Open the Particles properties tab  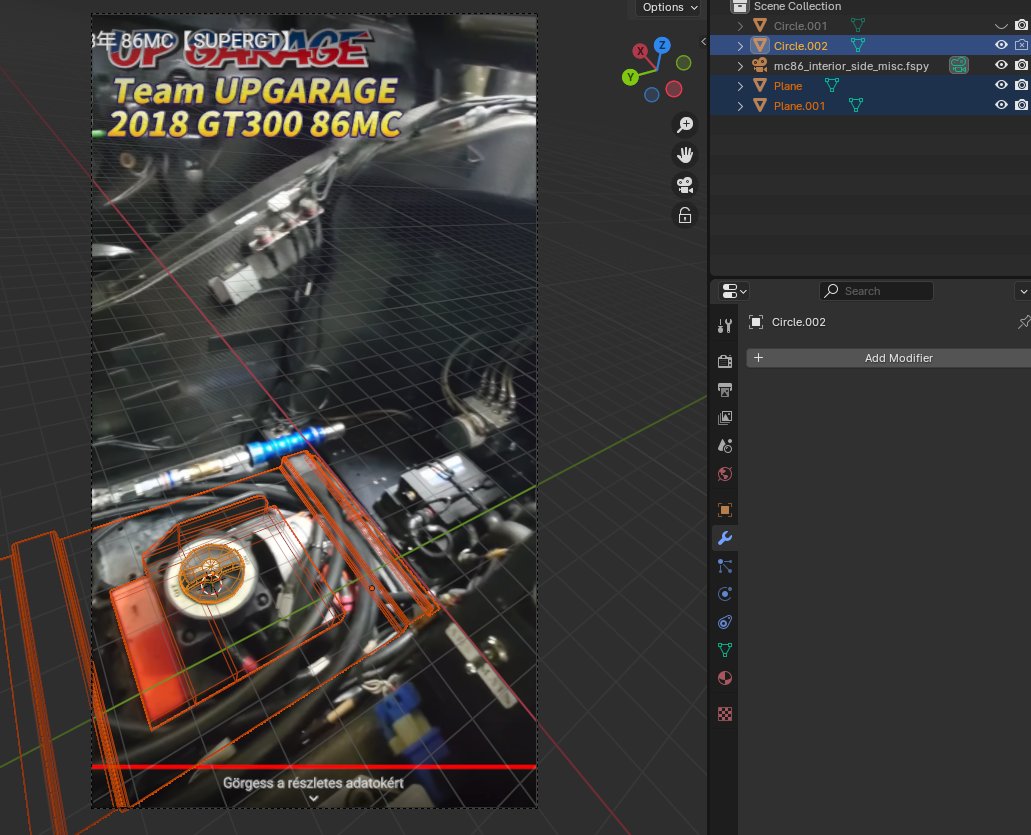pos(725,566)
